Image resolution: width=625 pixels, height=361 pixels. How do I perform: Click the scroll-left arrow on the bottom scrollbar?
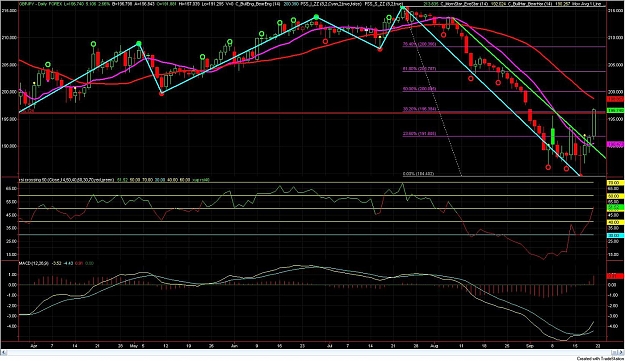pyautogui.click(x=4, y=352)
